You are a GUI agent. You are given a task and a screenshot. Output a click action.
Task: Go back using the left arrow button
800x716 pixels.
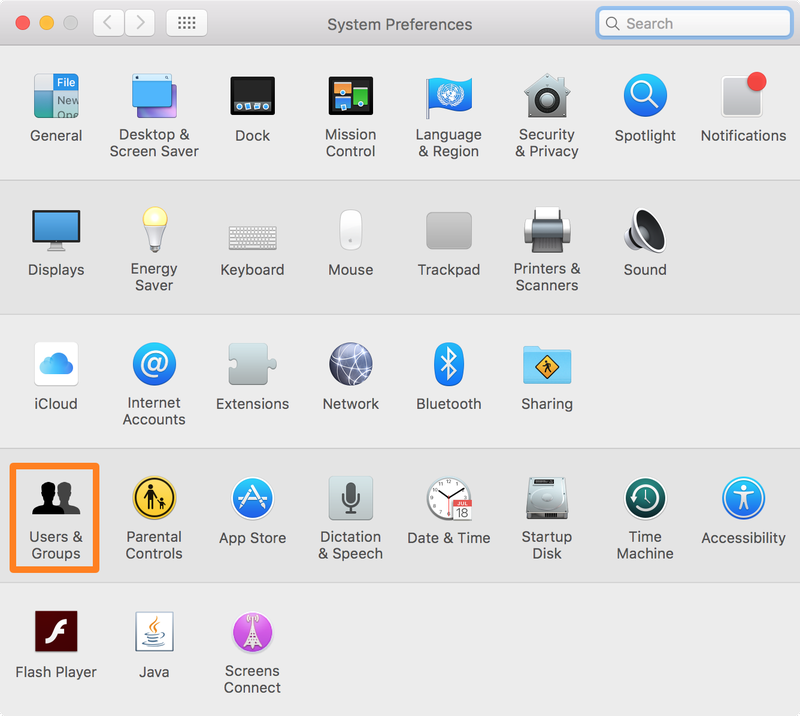(x=108, y=23)
